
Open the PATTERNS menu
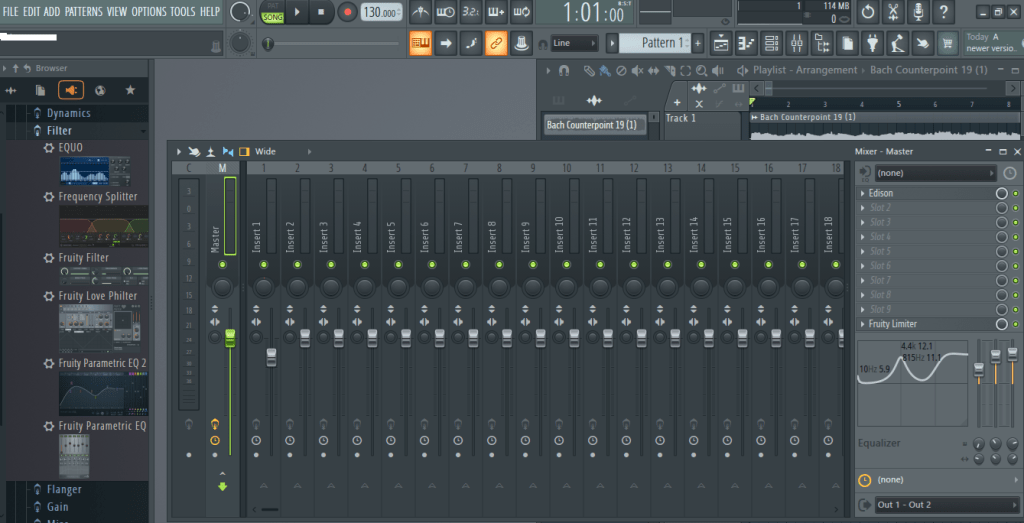83,11
